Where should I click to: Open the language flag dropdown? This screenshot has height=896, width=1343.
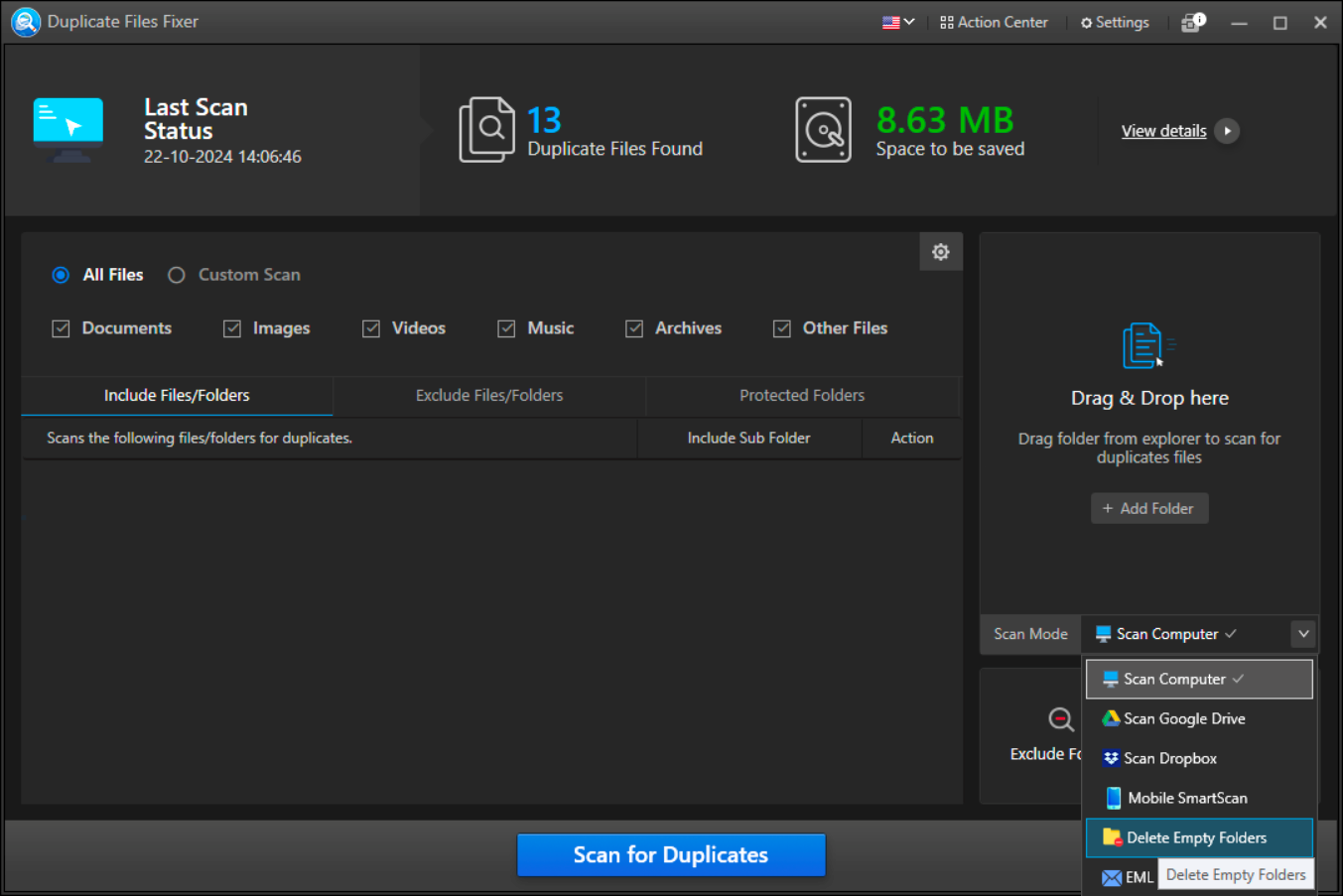[x=897, y=22]
